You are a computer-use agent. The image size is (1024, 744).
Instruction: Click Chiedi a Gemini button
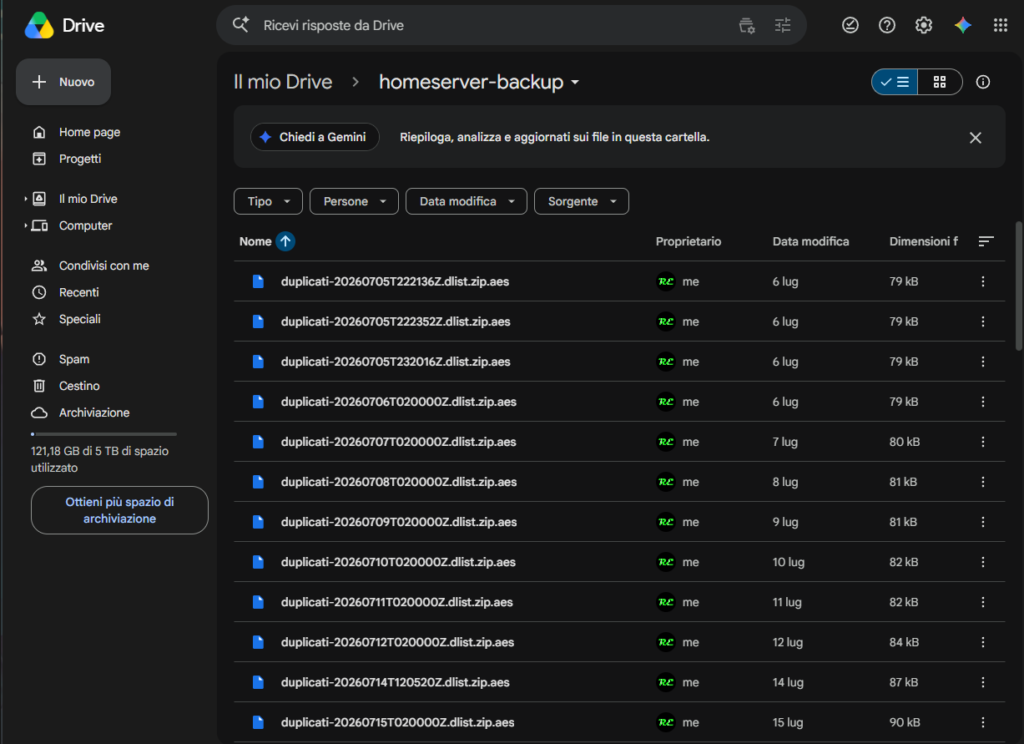[314, 137]
